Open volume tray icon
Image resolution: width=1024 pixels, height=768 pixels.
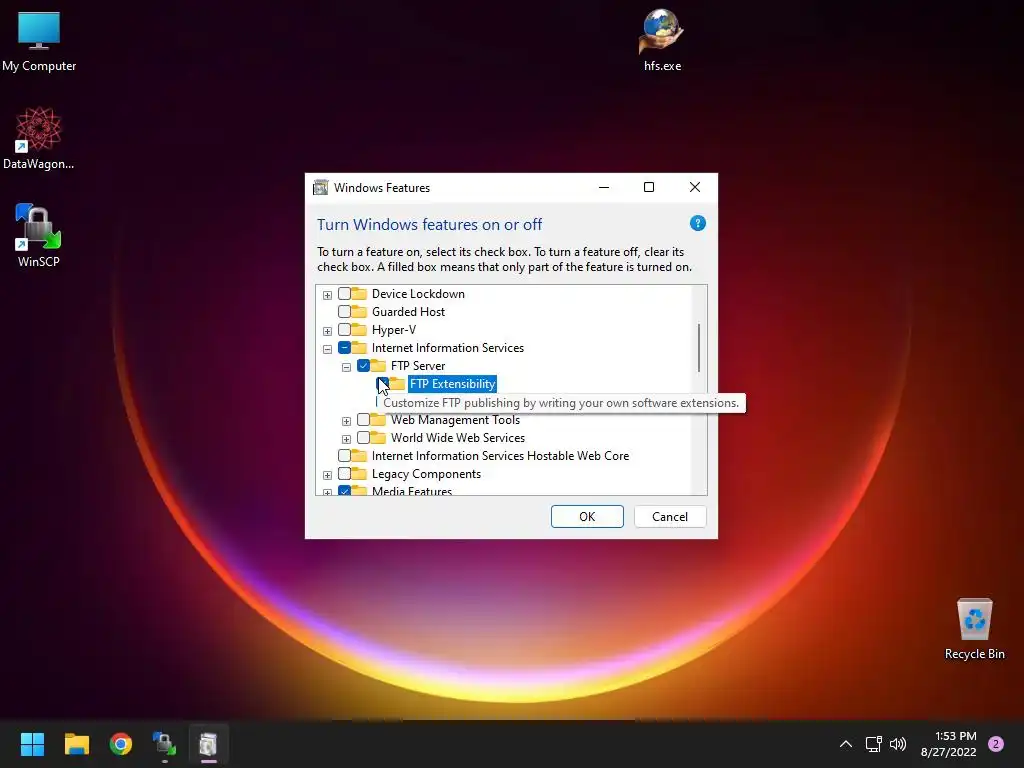[x=898, y=744]
